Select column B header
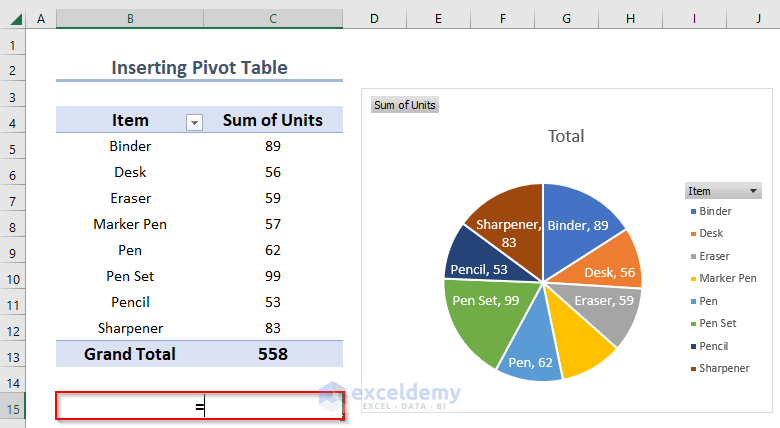 (x=130, y=19)
